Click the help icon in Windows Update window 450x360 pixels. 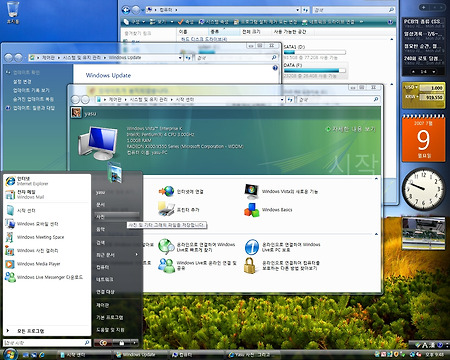pyautogui.click(x=275, y=68)
